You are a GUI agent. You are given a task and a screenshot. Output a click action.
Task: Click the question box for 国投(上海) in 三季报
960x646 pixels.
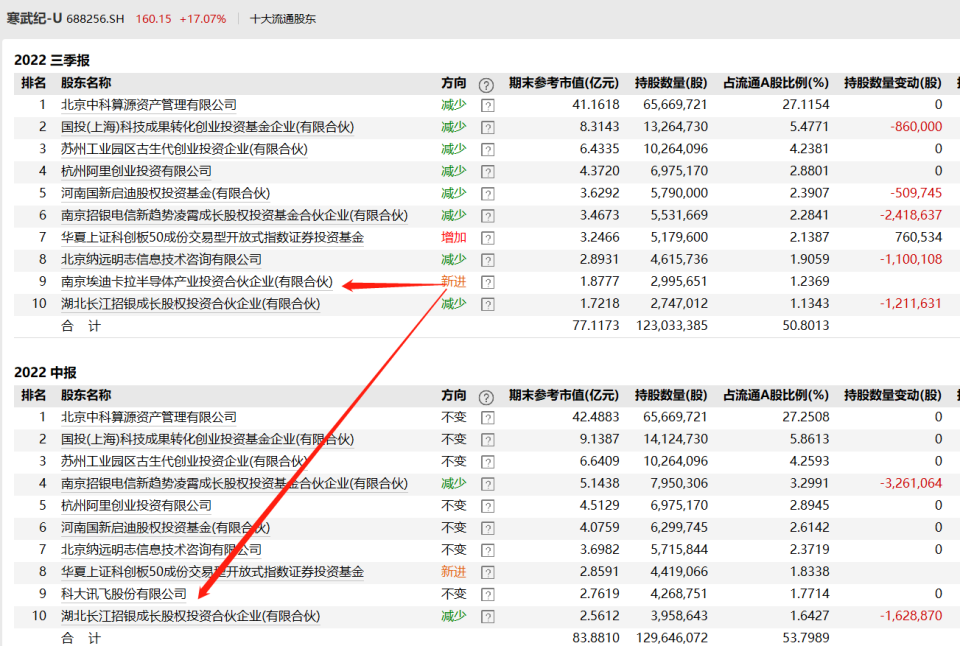488,127
